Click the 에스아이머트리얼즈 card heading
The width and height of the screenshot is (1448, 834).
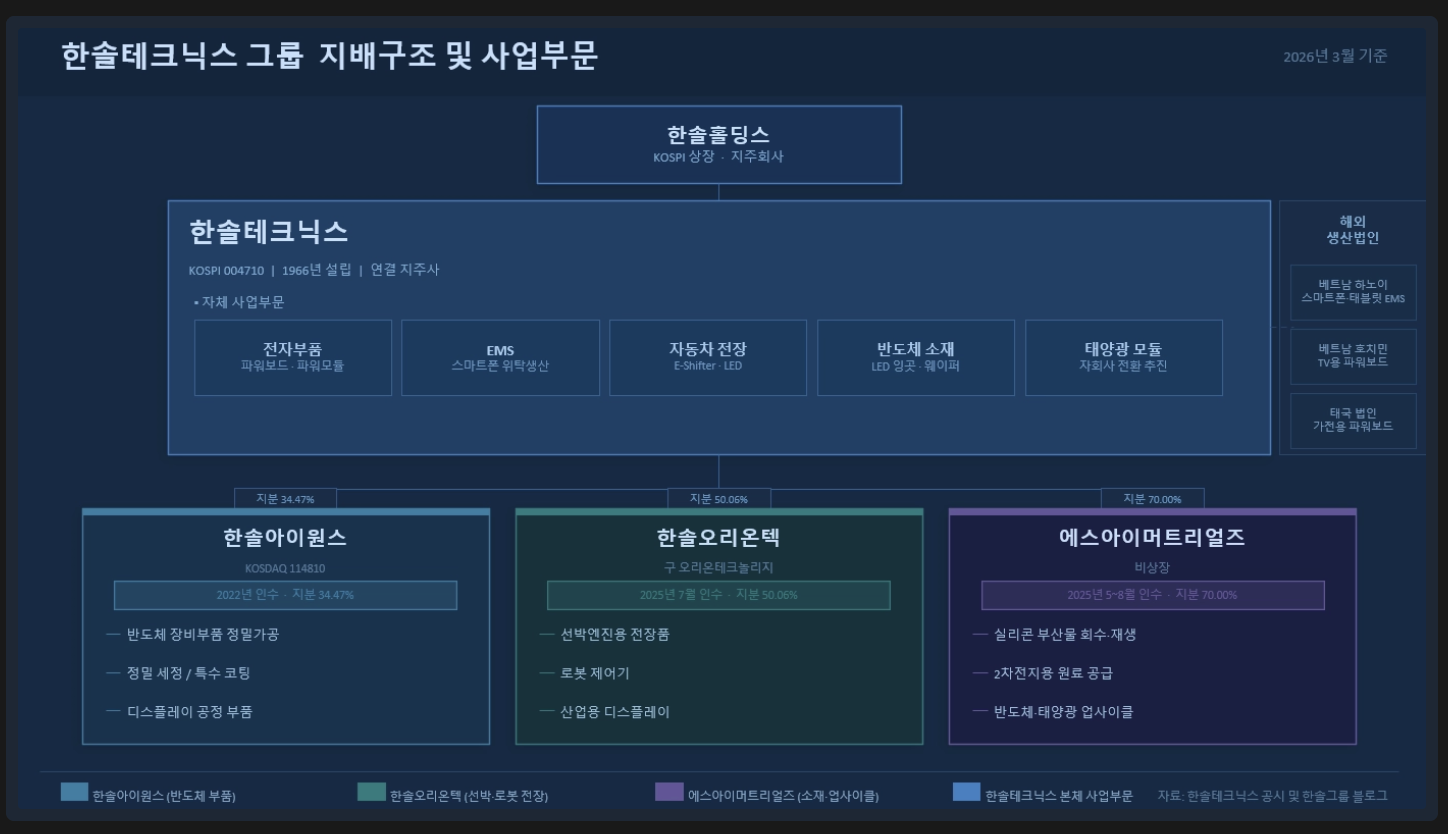1152,538
